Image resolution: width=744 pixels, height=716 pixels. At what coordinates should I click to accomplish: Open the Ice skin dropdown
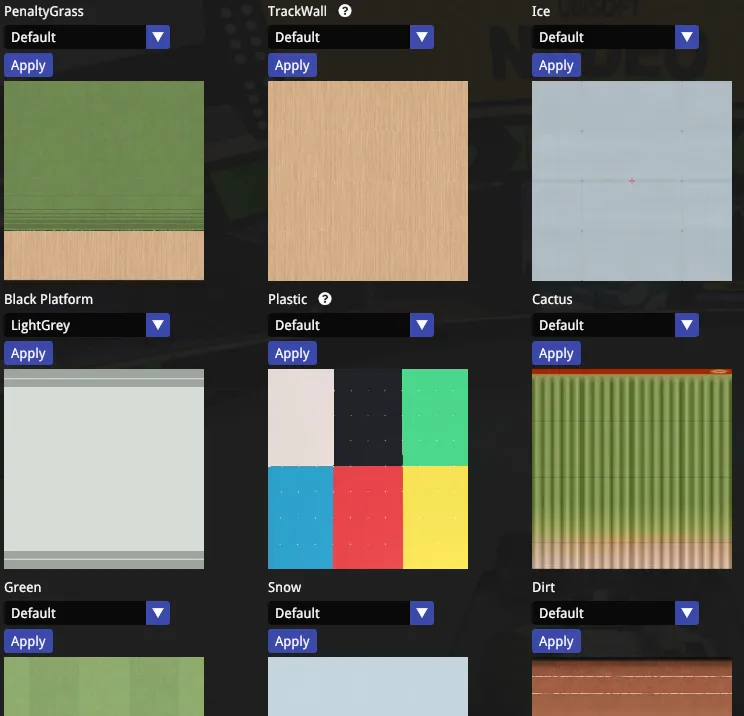click(x=615, y=37)
